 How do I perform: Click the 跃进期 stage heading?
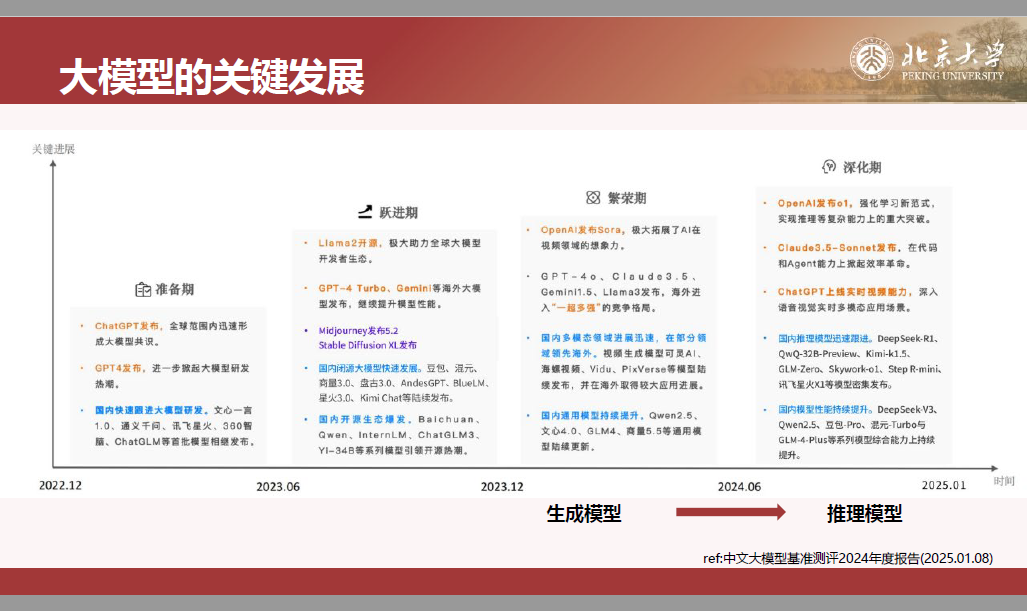[398, 212]
